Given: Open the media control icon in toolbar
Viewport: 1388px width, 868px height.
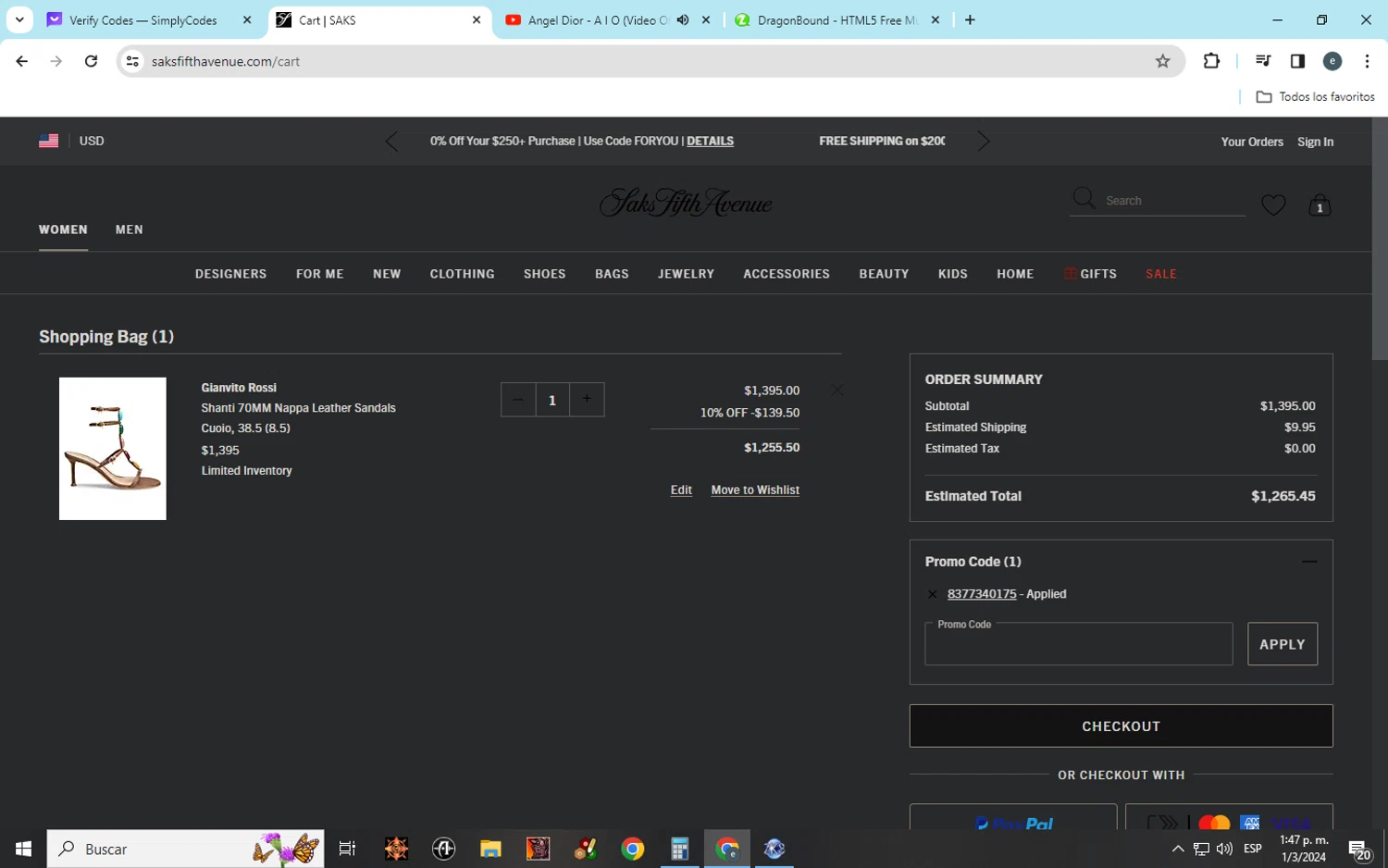Looking at the screenshot, I should coord(1263,61).
